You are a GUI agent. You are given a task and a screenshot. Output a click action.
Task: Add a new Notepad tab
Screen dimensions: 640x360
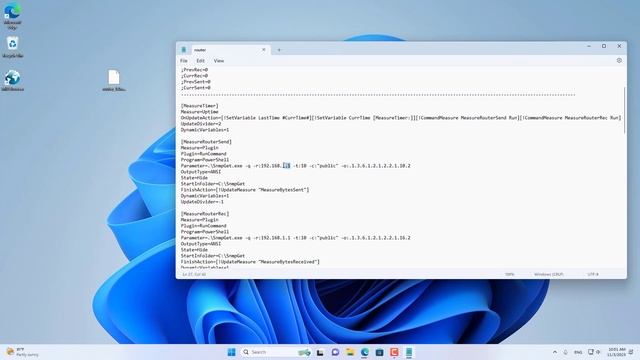click(x=279, y=50)
